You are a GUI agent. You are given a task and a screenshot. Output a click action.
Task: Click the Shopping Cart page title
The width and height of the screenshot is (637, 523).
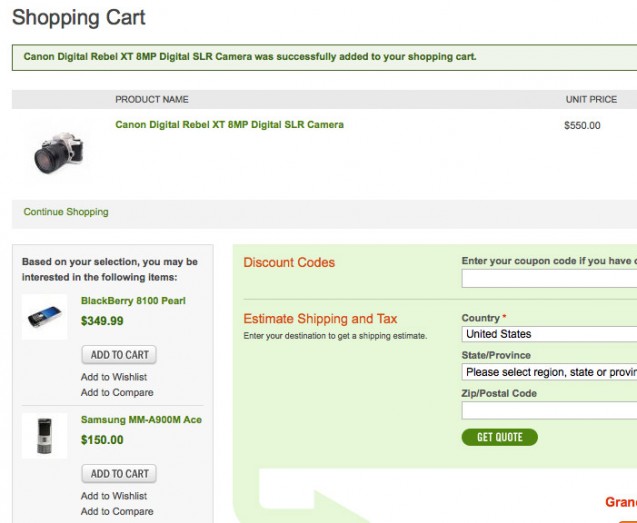pos(78,17)
